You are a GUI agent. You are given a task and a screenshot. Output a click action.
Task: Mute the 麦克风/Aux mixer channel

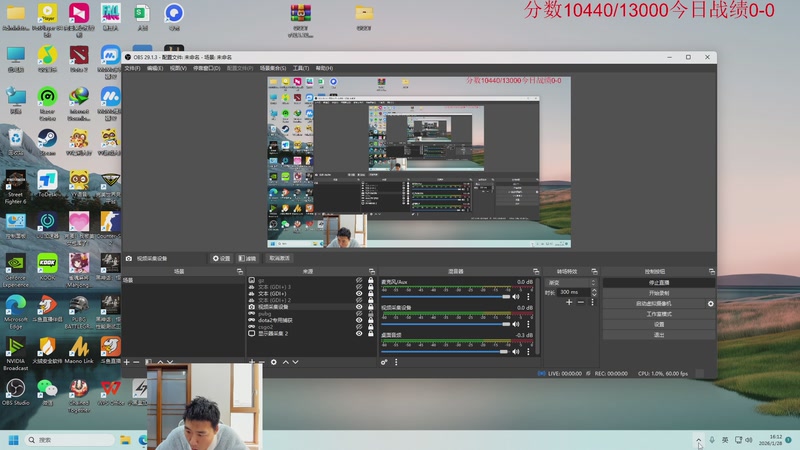(x=516, y=296)
